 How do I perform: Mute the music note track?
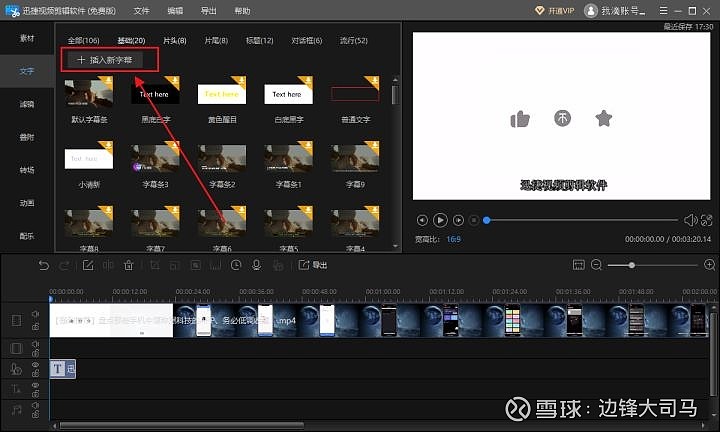pyautogui.click(x=35, y=405)
